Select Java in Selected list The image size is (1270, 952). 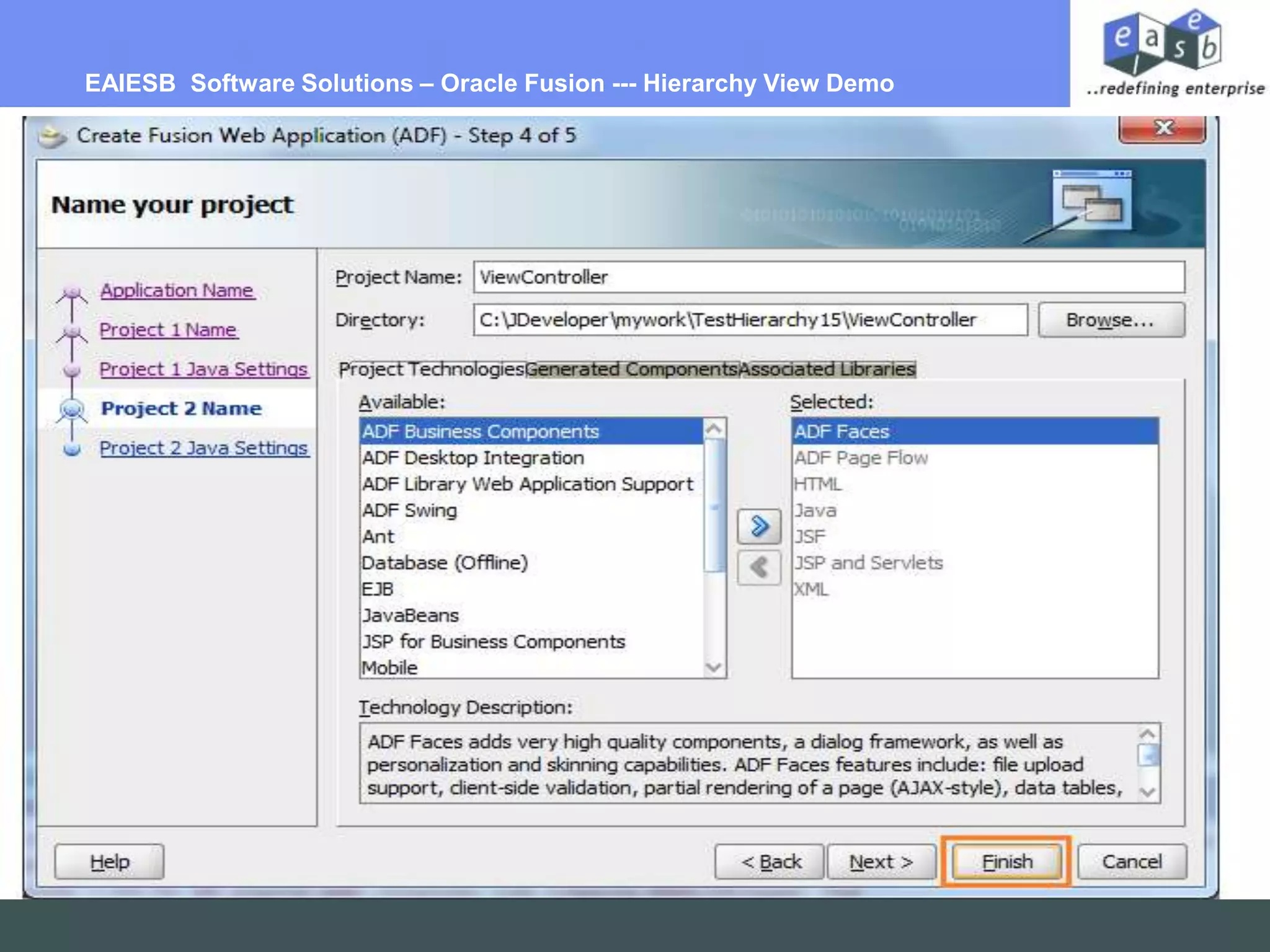[x=975, y=511]
